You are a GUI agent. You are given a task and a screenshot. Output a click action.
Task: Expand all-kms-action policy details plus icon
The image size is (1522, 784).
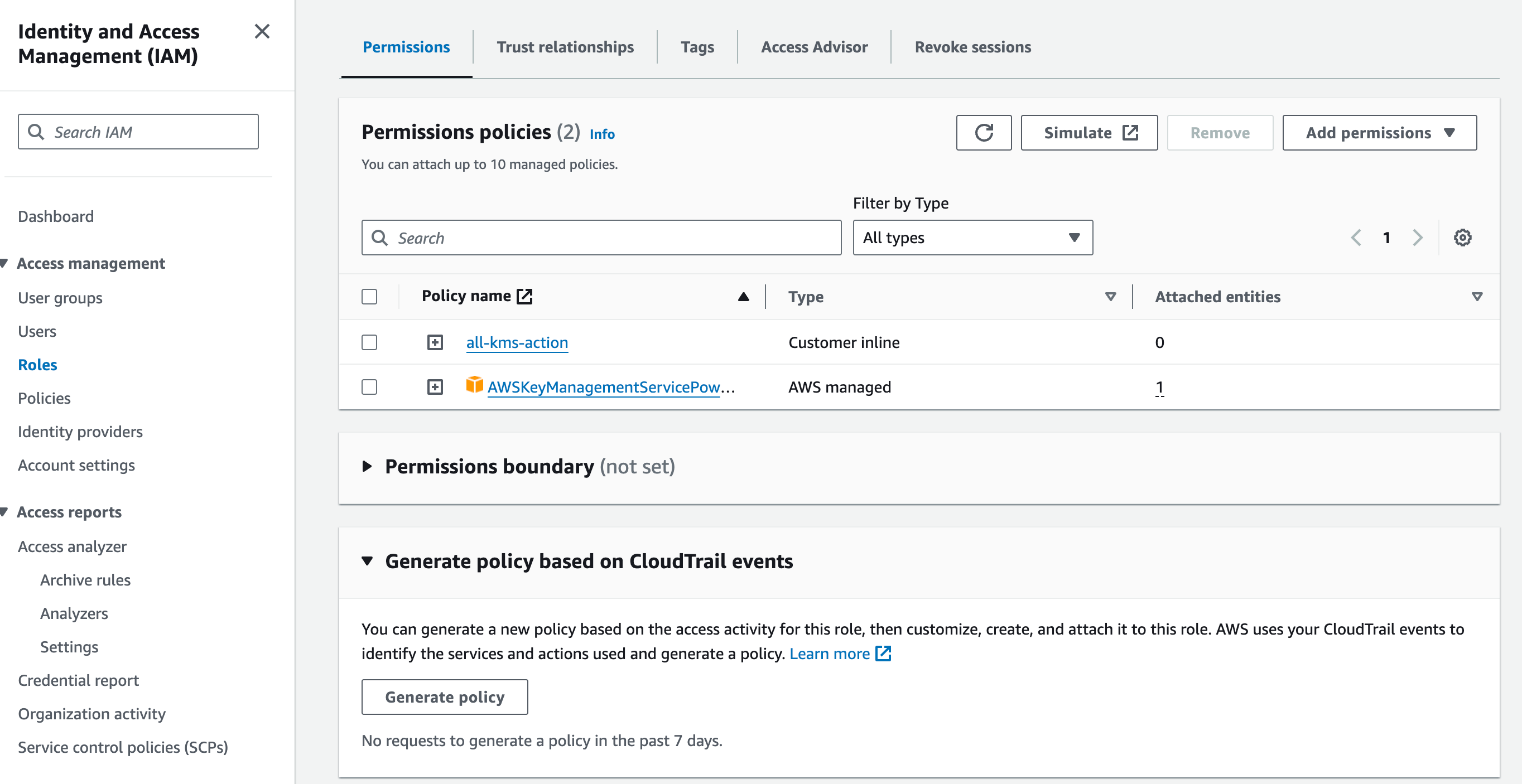(435, 342)
